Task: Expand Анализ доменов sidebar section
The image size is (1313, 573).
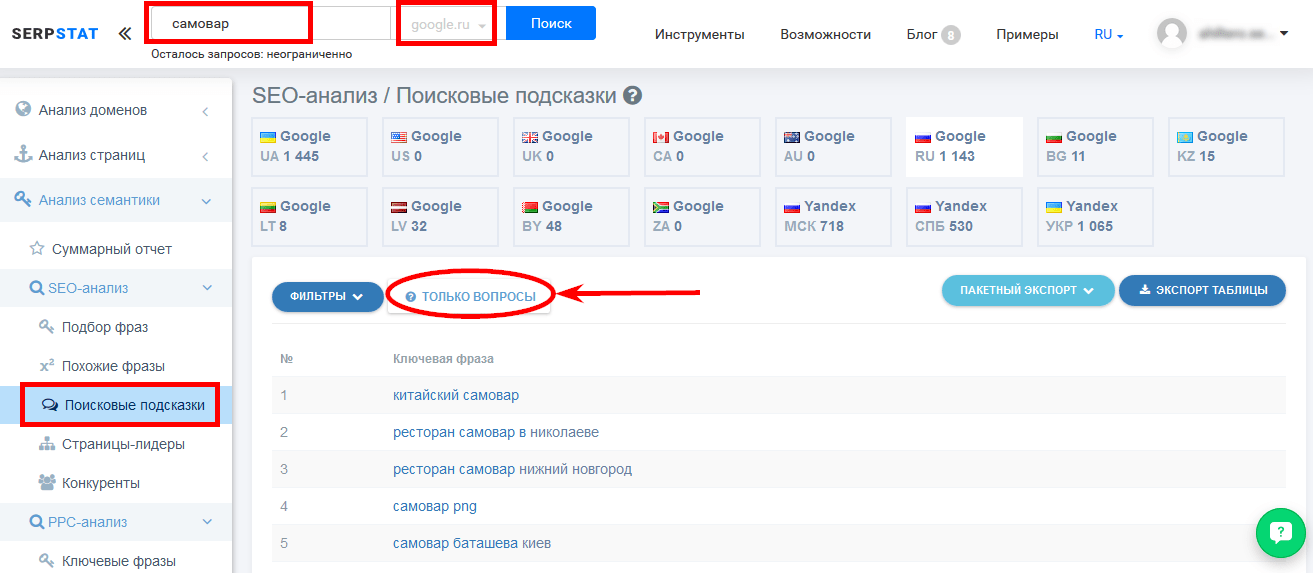Action: [116, 110]
